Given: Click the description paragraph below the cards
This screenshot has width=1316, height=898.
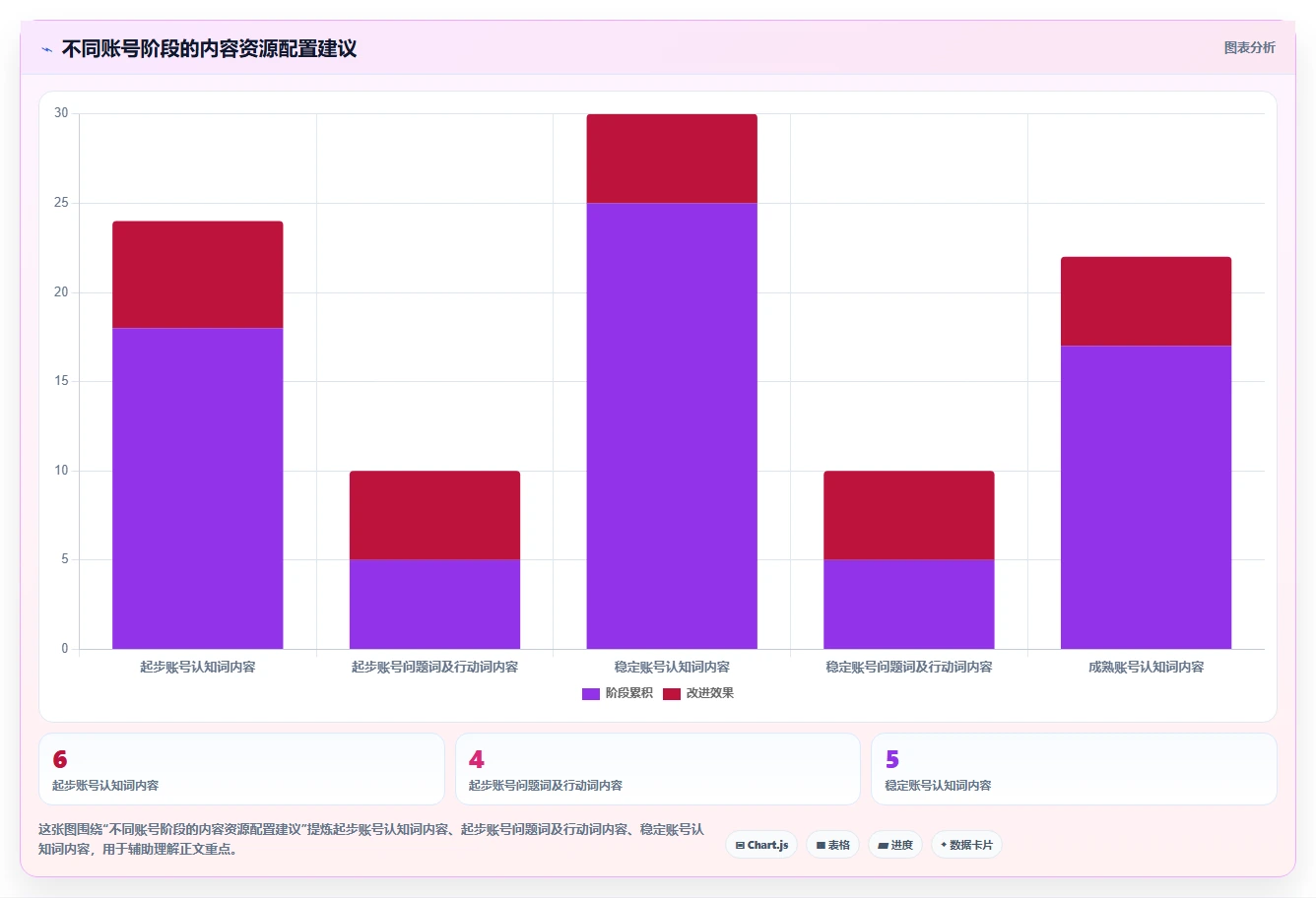Looking at the screenshot, I should (x=371, y=839).
